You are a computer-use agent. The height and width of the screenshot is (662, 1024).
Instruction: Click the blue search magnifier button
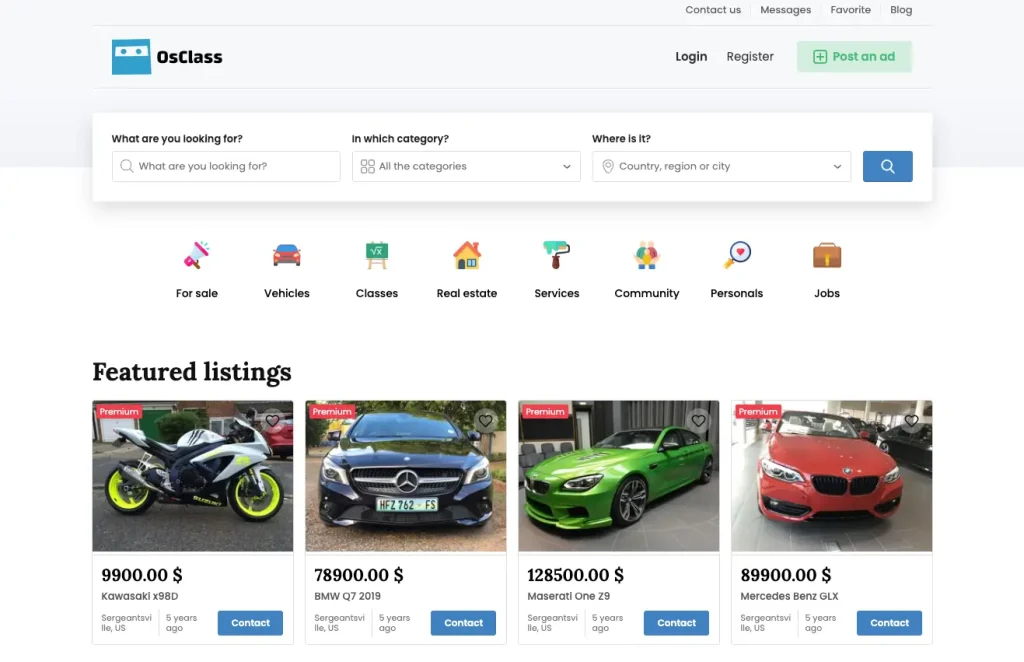pyautogui.click(x=888, y=166)
